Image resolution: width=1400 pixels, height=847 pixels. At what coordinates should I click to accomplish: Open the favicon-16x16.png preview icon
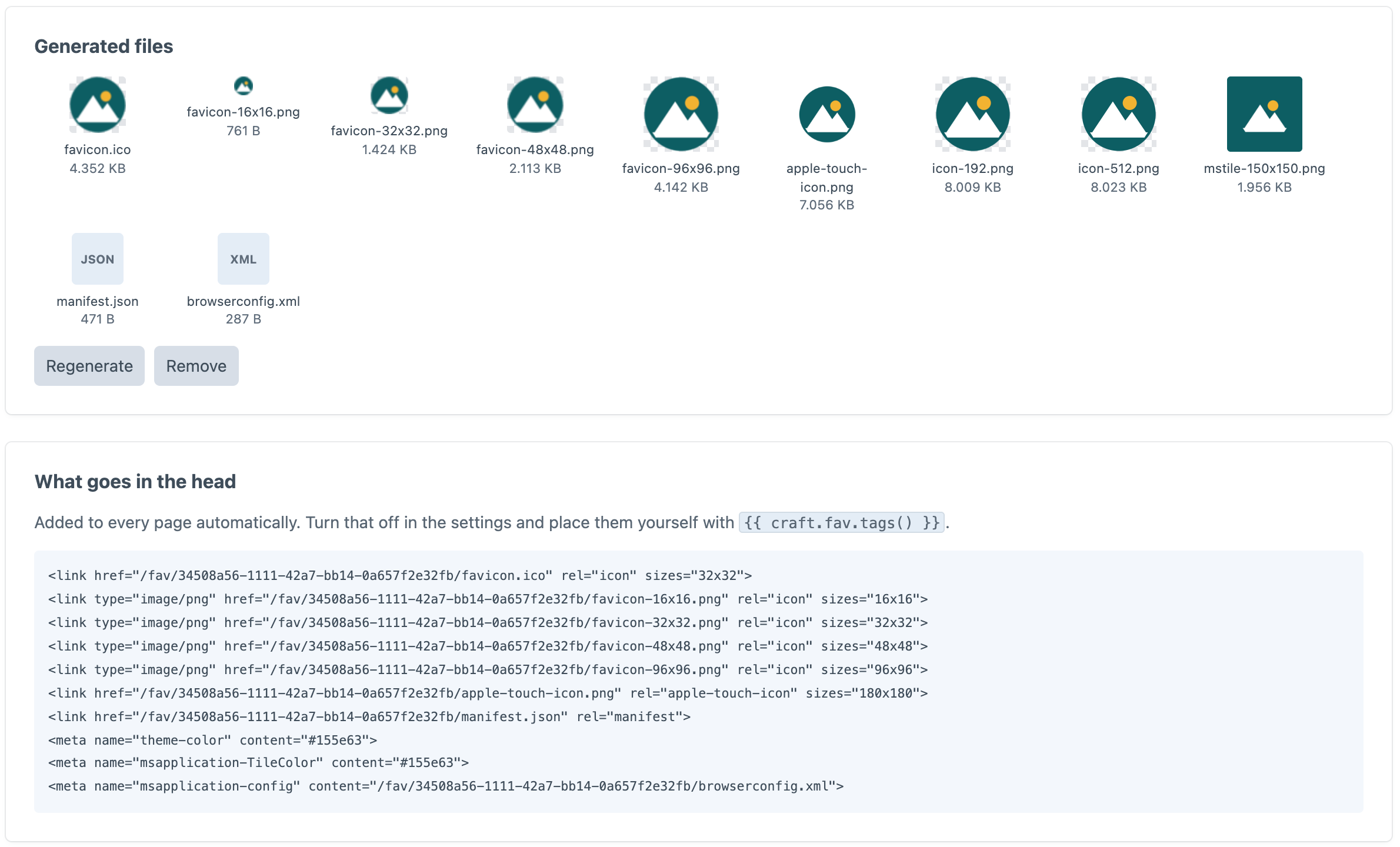tap(244, 86)
